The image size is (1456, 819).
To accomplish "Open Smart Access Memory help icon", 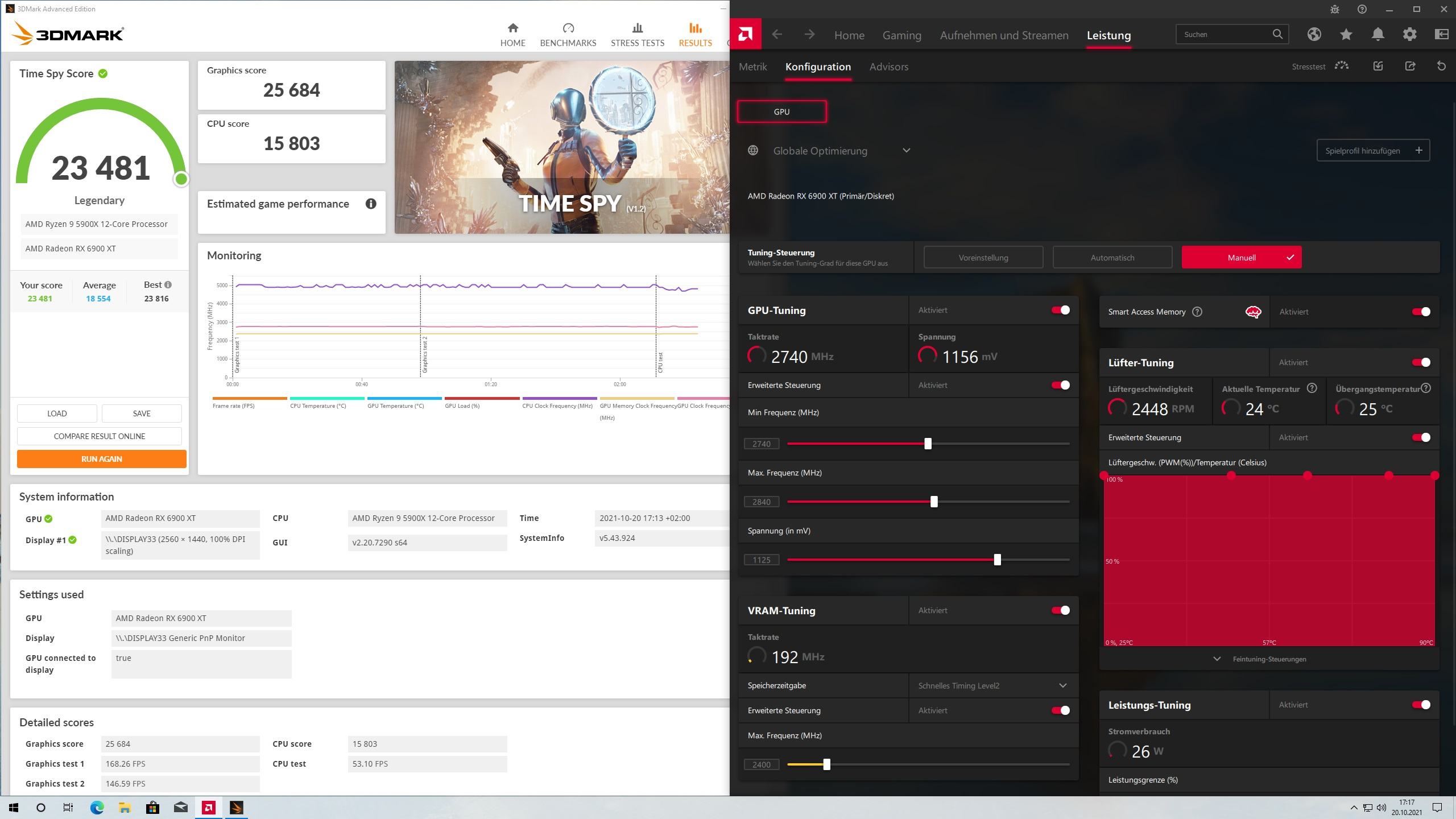I will pos(1197,312).
